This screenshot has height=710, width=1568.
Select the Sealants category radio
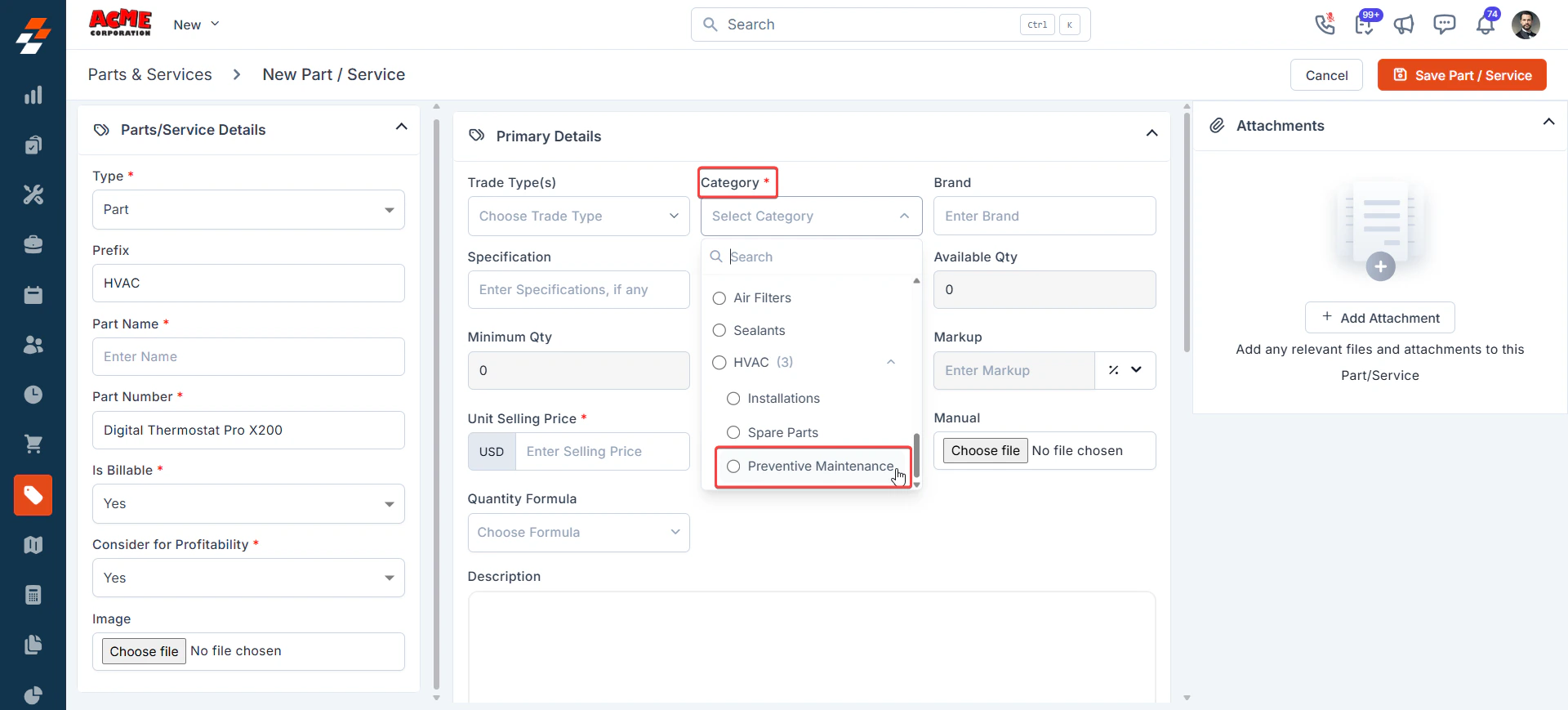(719, 330)
